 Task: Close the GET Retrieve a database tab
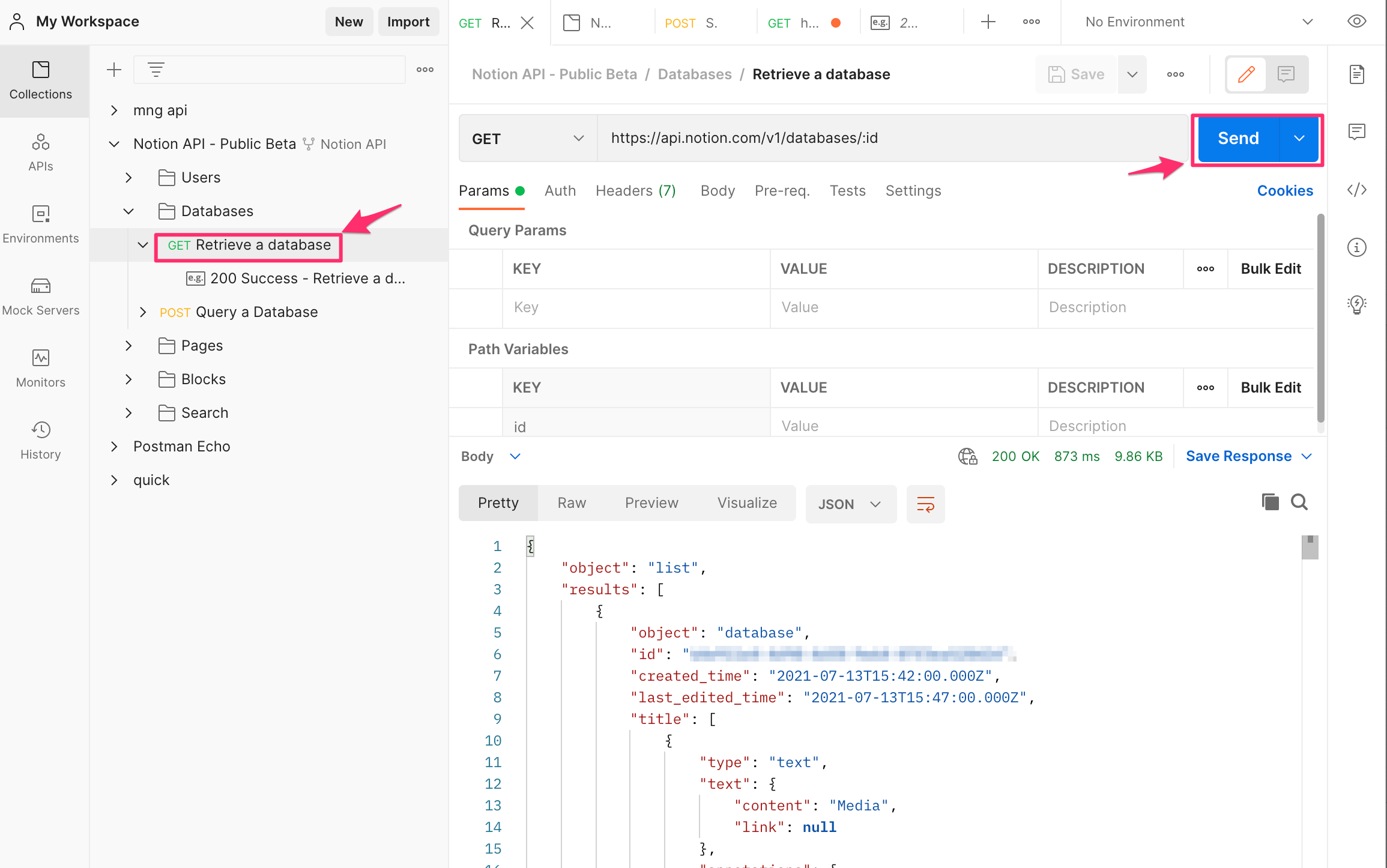point(527,23)
